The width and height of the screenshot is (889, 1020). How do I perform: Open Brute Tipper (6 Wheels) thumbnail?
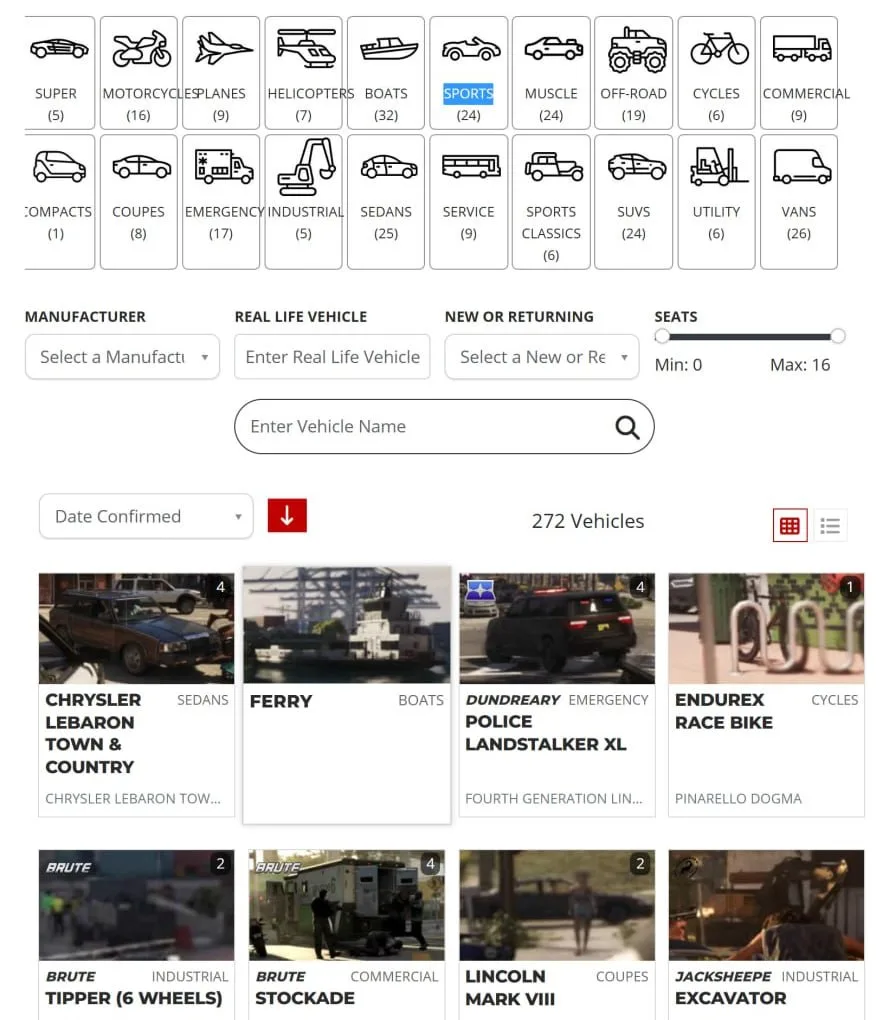coord(137,905)
